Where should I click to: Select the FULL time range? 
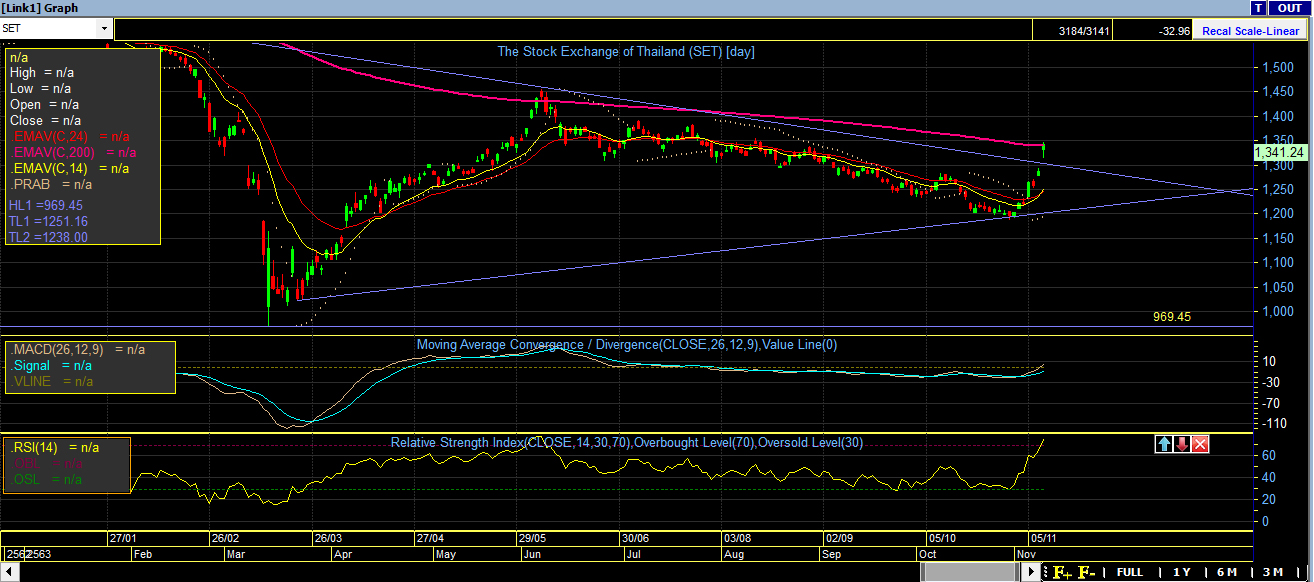[x=1129, y=572]
